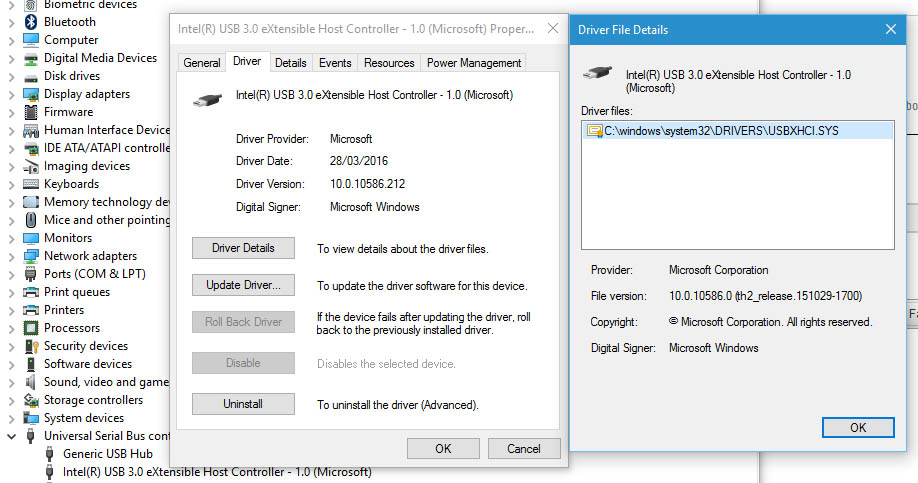Expand the System devices node
918x483 pixels.
pos(11,419)
